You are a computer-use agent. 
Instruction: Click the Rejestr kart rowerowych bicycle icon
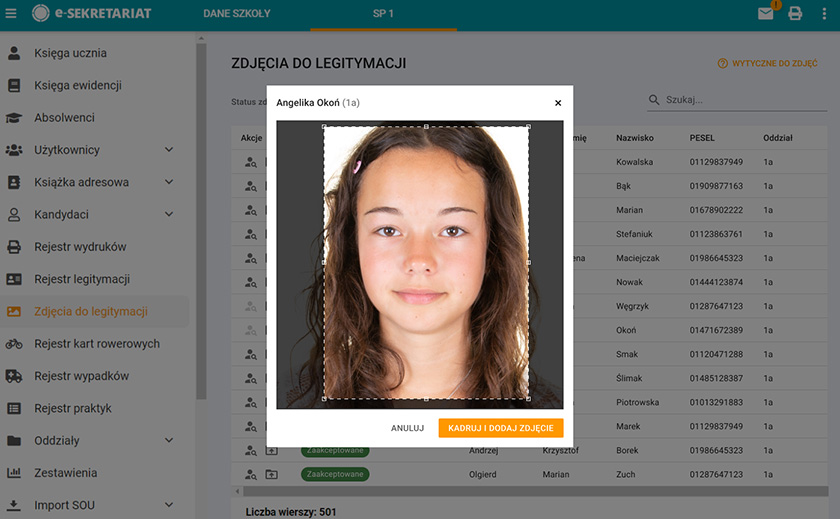[14, 344]
